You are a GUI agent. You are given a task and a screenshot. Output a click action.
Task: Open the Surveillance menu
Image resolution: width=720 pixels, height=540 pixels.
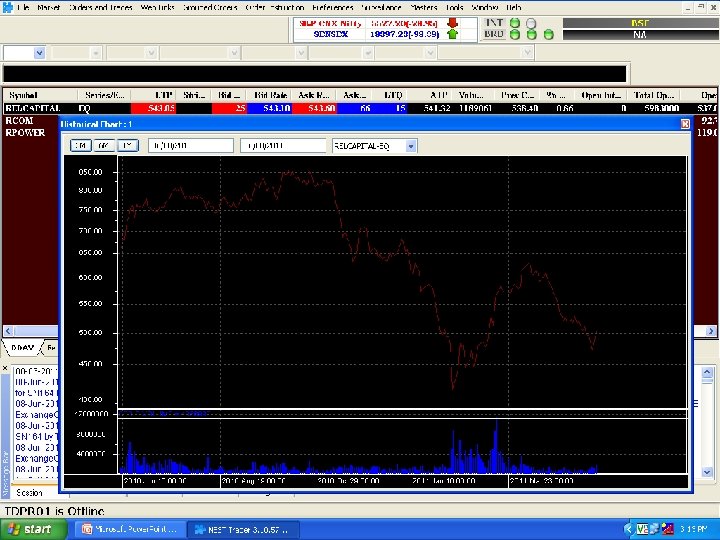coord(381,7)
